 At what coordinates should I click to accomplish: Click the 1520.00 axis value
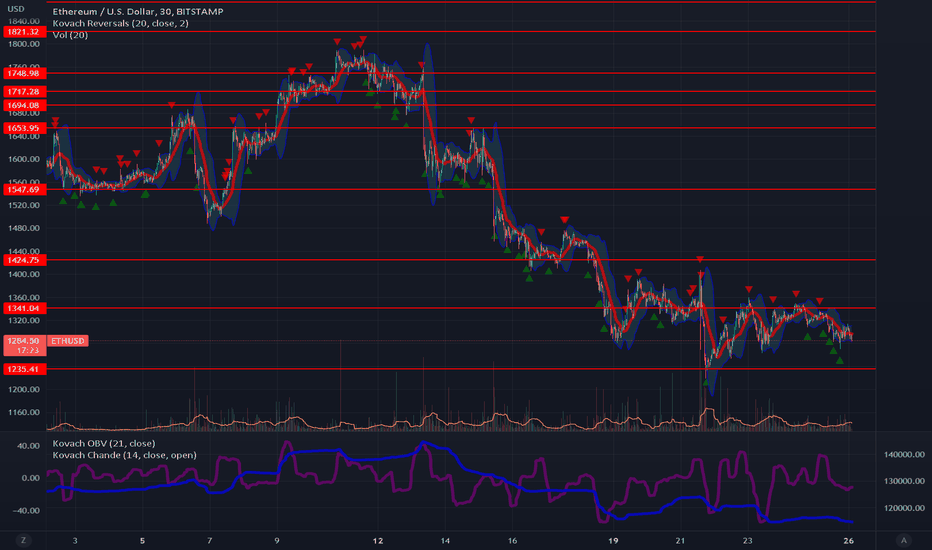24,205
